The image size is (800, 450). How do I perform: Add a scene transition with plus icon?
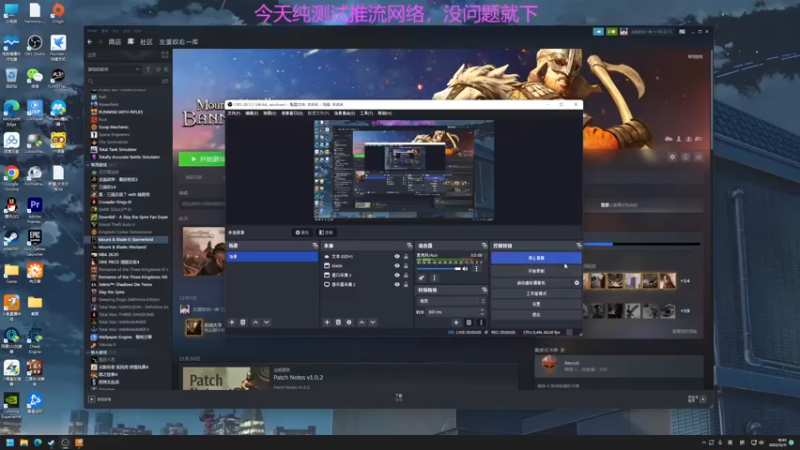pos(456,322)
